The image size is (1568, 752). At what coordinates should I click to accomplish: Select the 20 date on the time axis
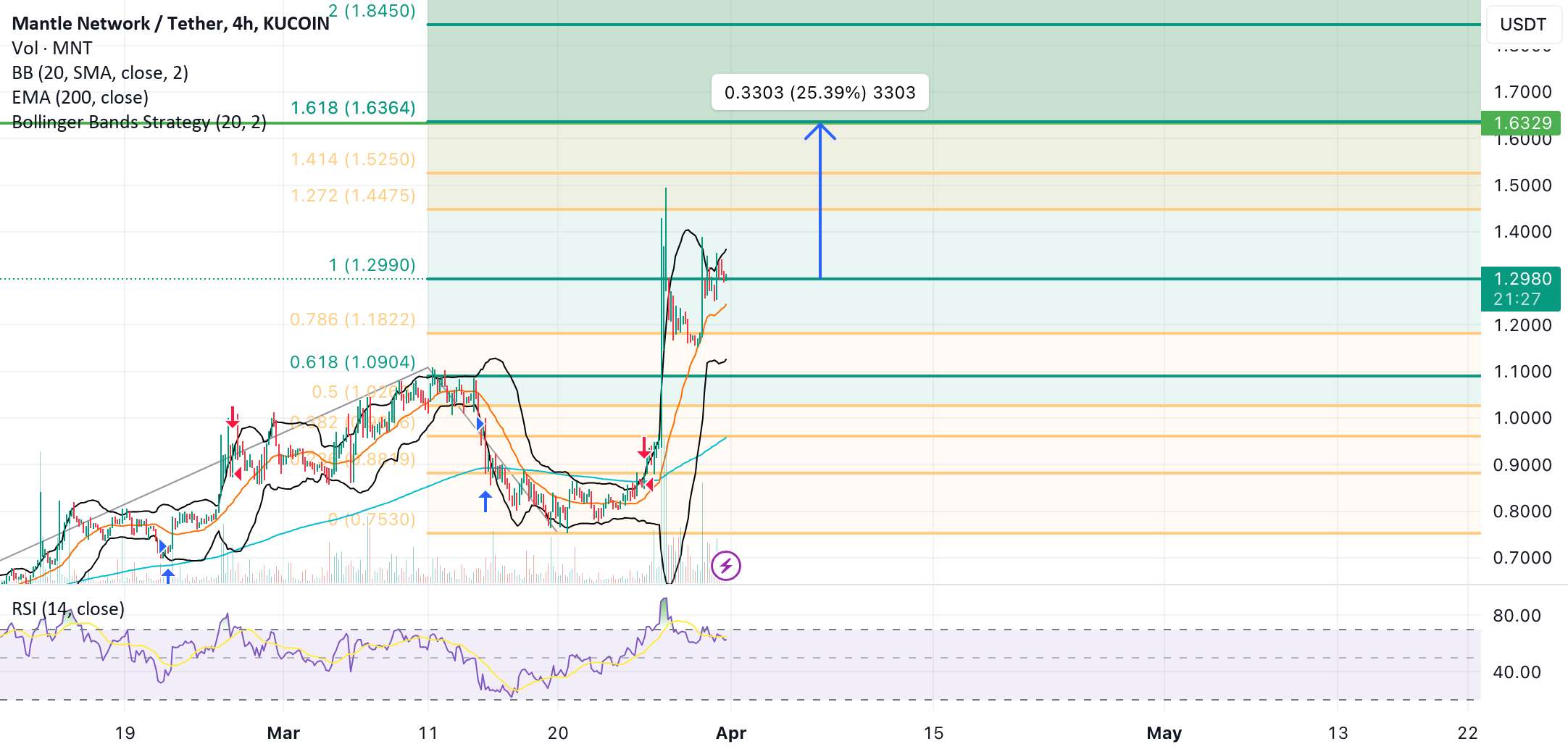[558, 733]
